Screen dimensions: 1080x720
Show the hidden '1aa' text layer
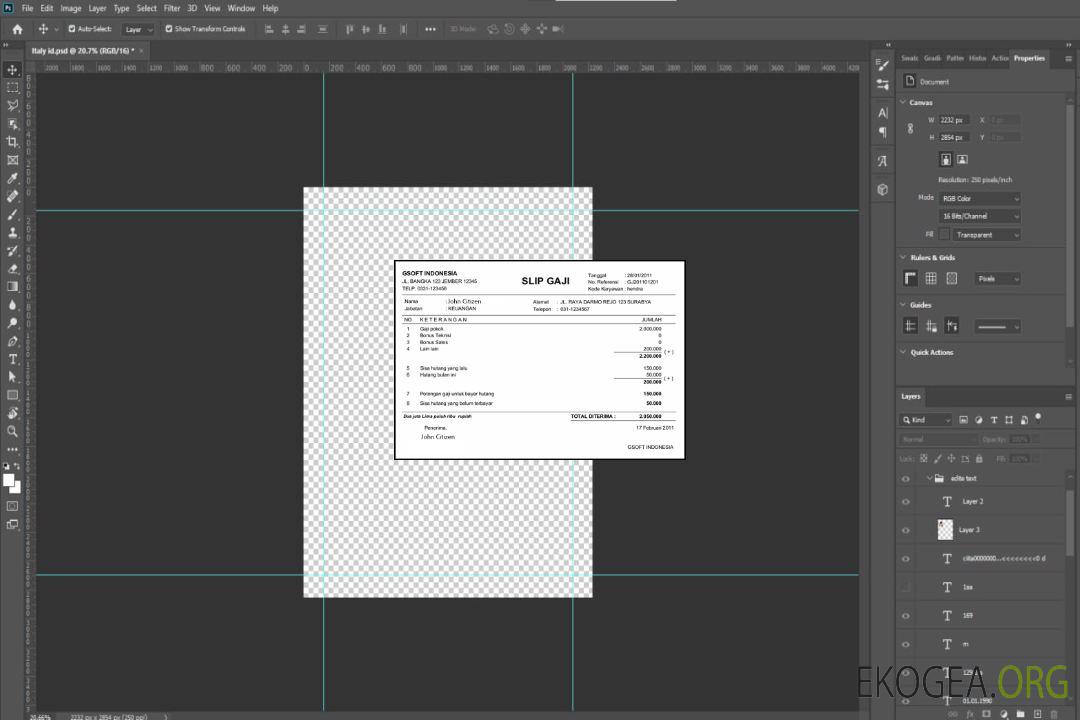906,588
